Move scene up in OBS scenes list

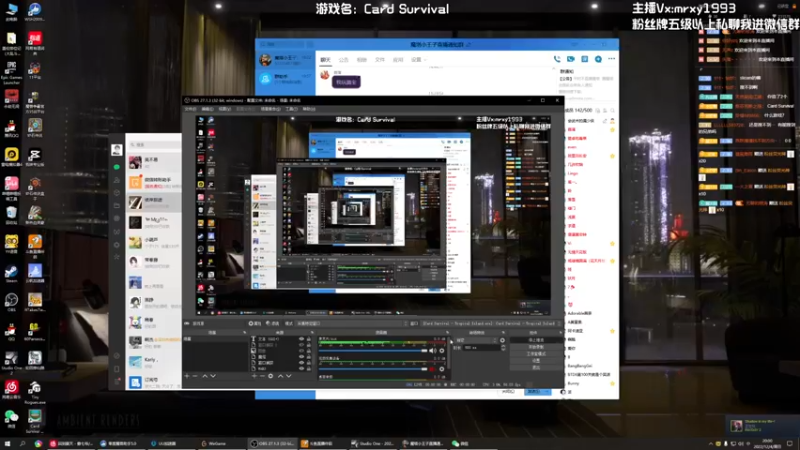(x=205, y=376)
